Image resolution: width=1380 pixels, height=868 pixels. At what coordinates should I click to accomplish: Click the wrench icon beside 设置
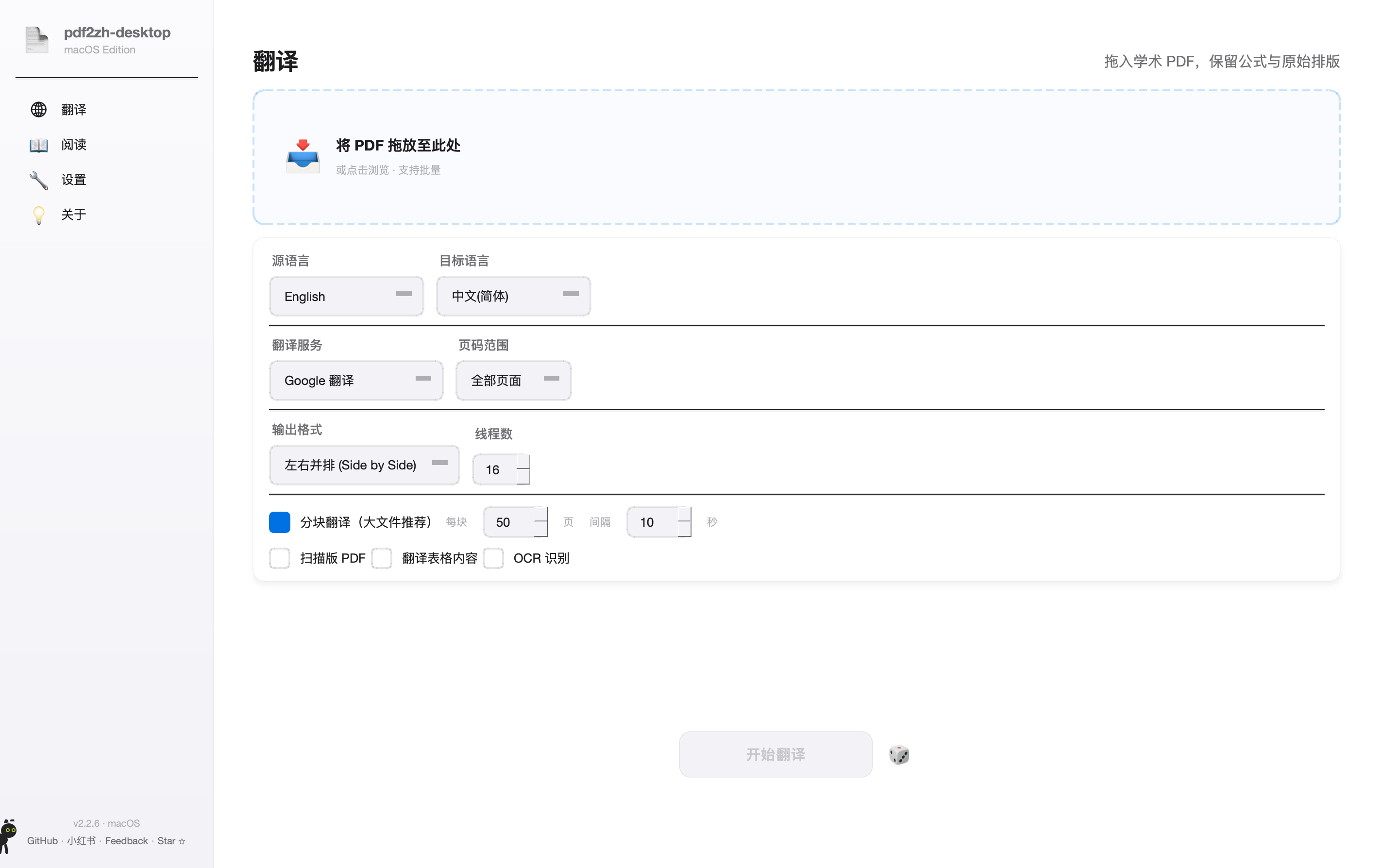click(38, 180)
